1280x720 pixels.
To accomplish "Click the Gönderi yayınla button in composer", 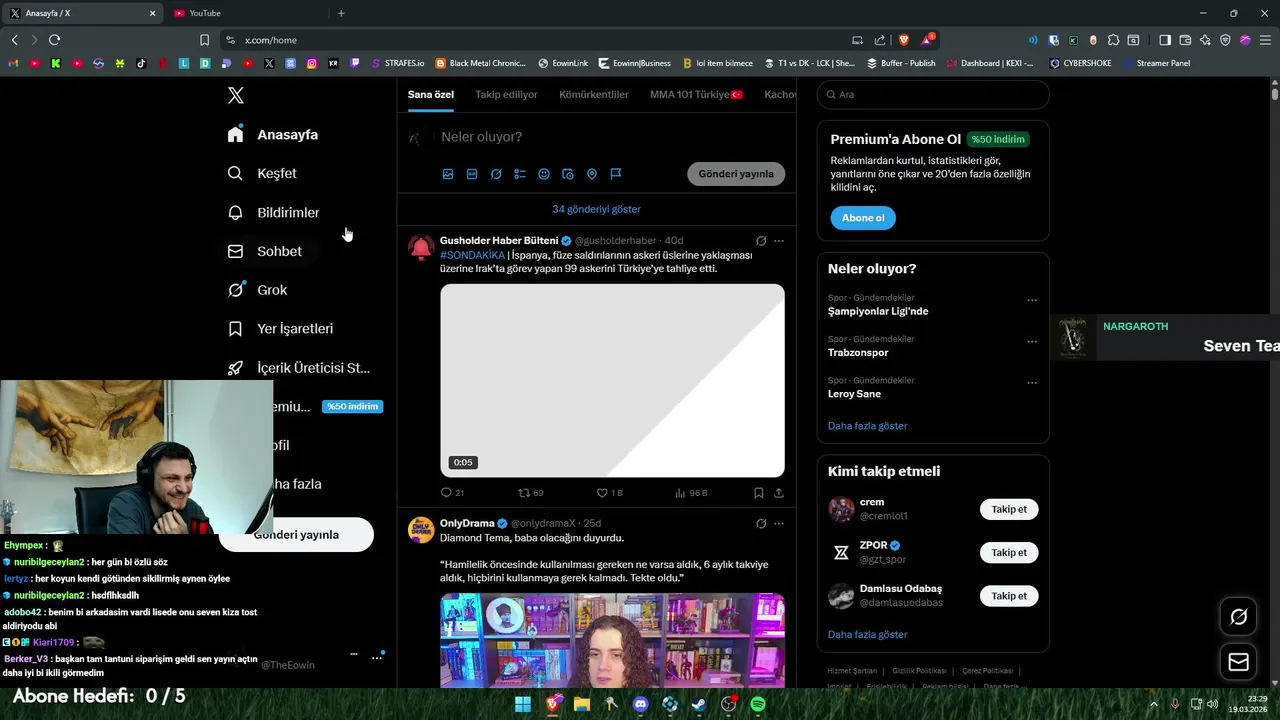I will [736, 174].
